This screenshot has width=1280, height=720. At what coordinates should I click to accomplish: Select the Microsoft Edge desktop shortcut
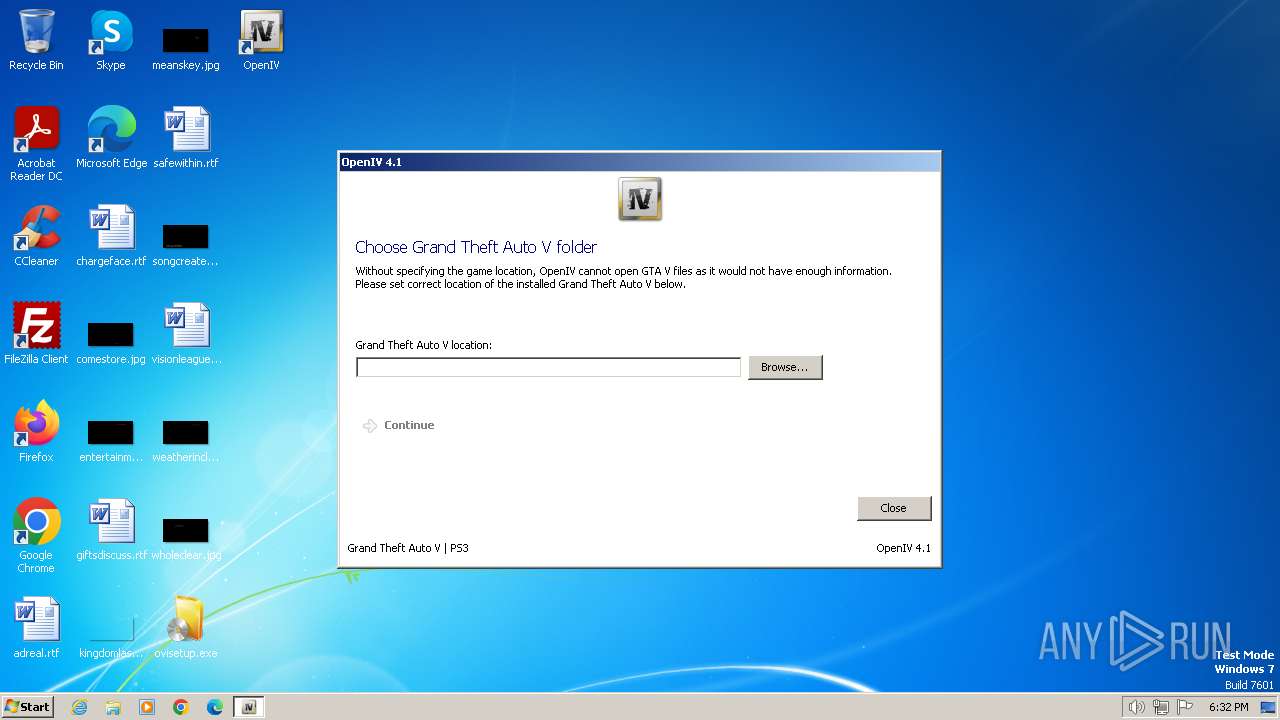(x=111, y=138)
